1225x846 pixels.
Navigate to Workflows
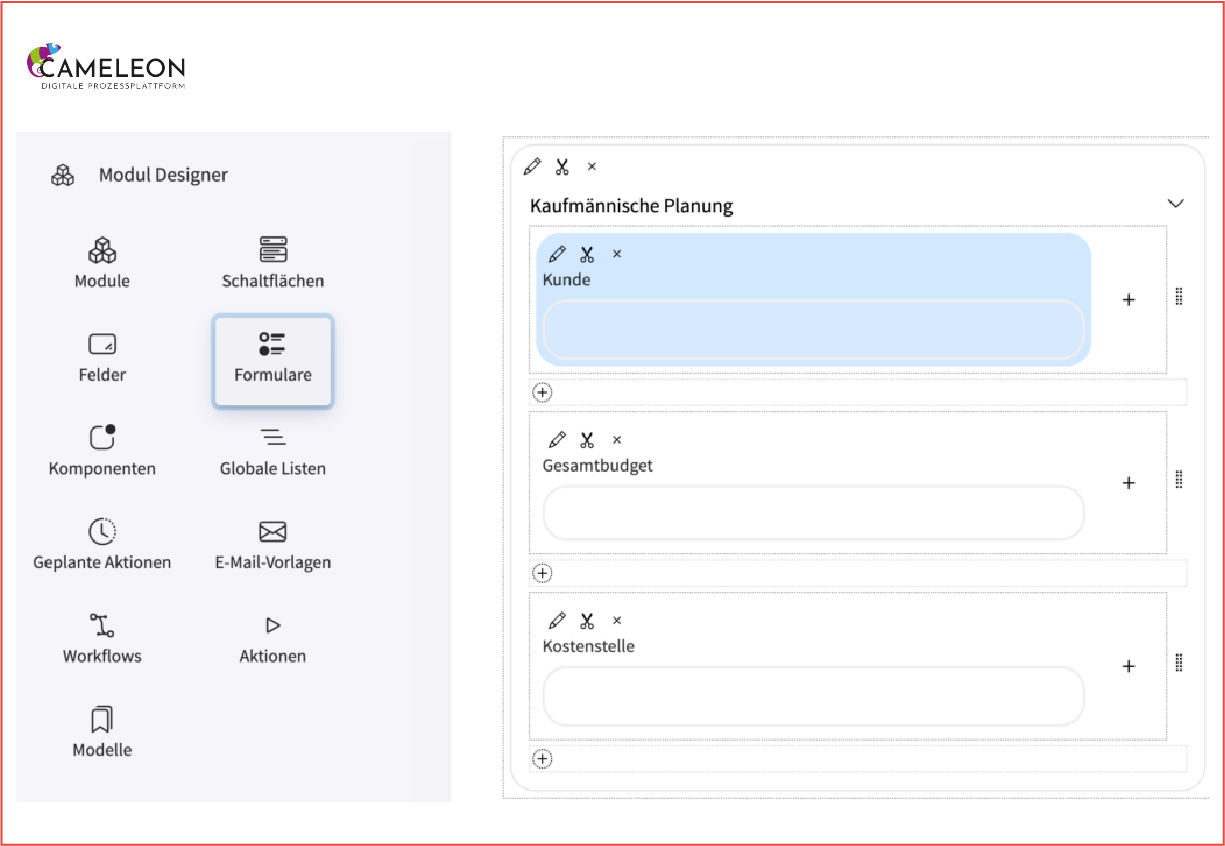102,638
